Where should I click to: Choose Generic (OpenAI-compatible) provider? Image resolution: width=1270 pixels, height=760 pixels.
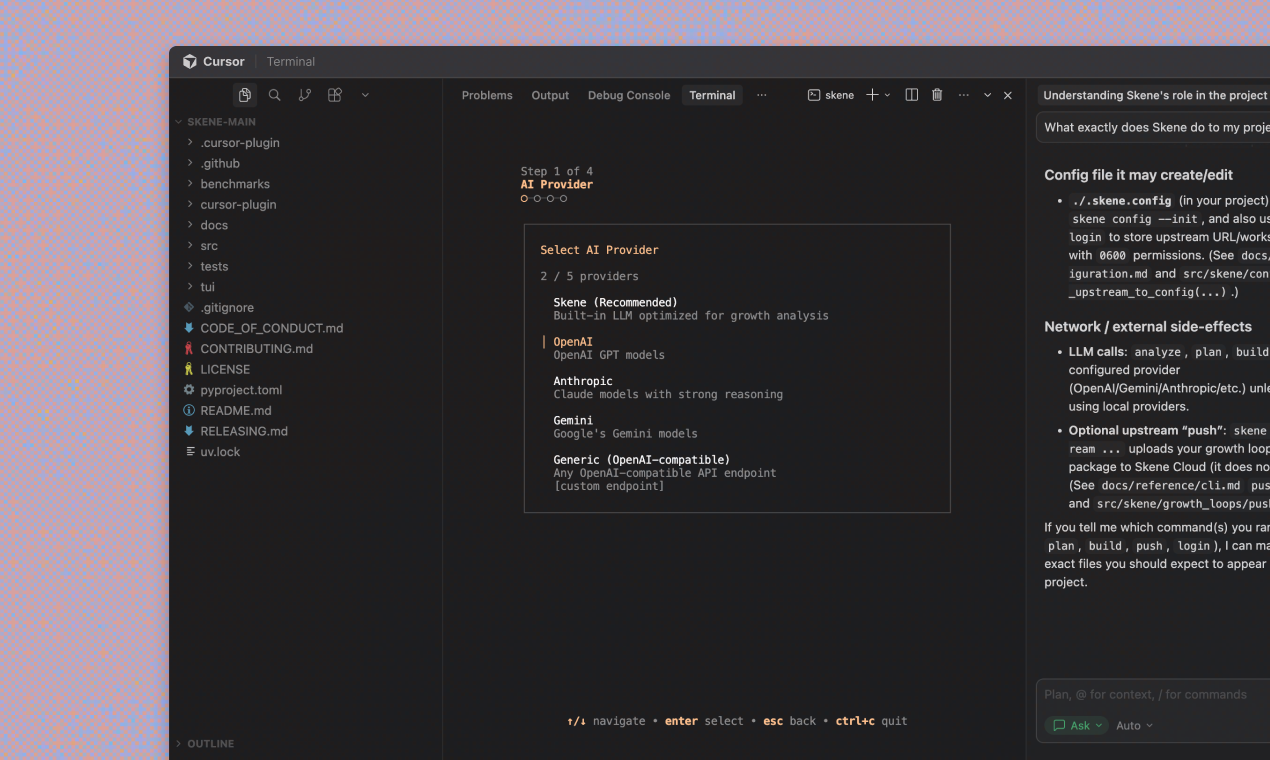coord(665,473)
